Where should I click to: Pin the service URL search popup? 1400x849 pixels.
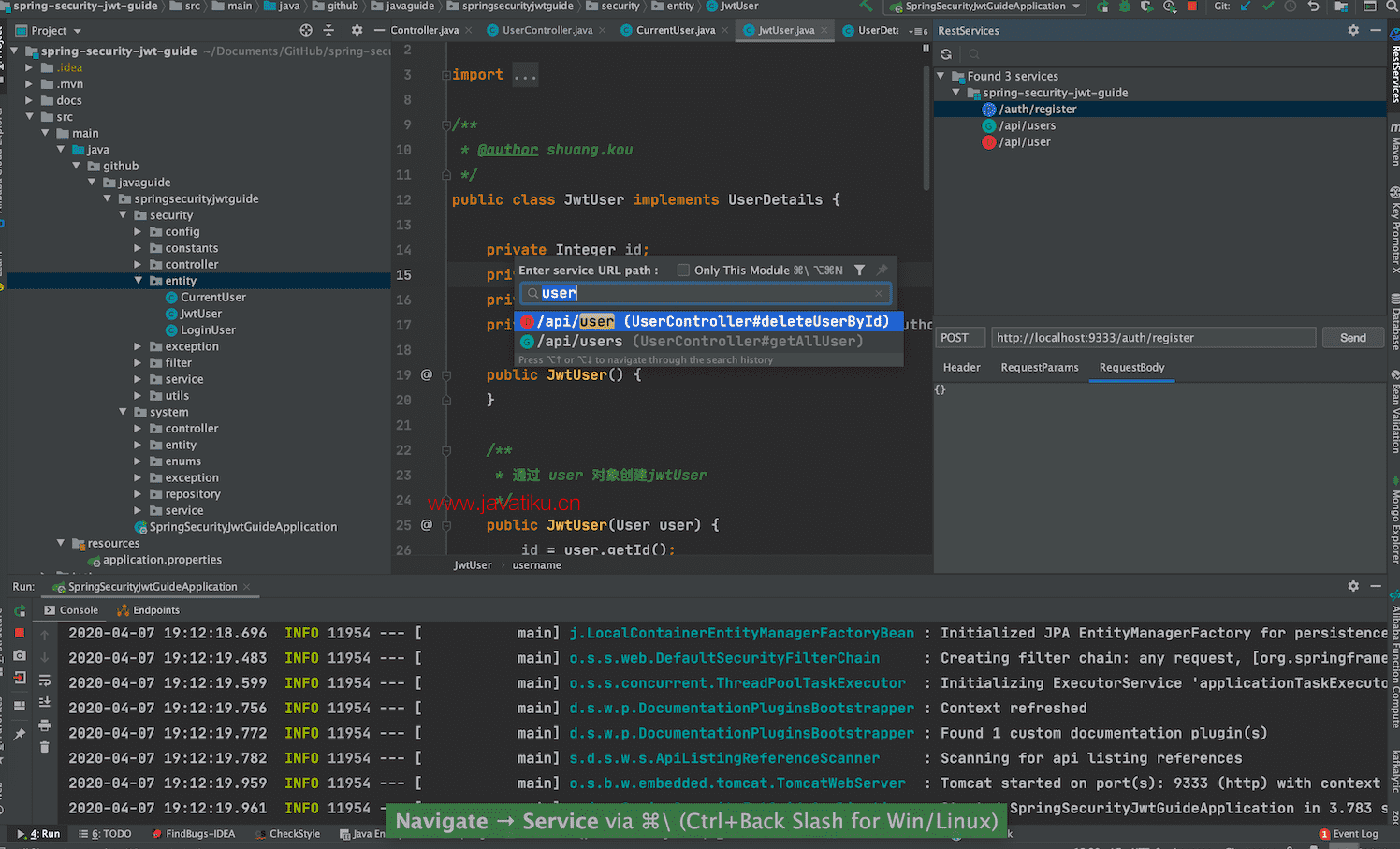[882, 270]
